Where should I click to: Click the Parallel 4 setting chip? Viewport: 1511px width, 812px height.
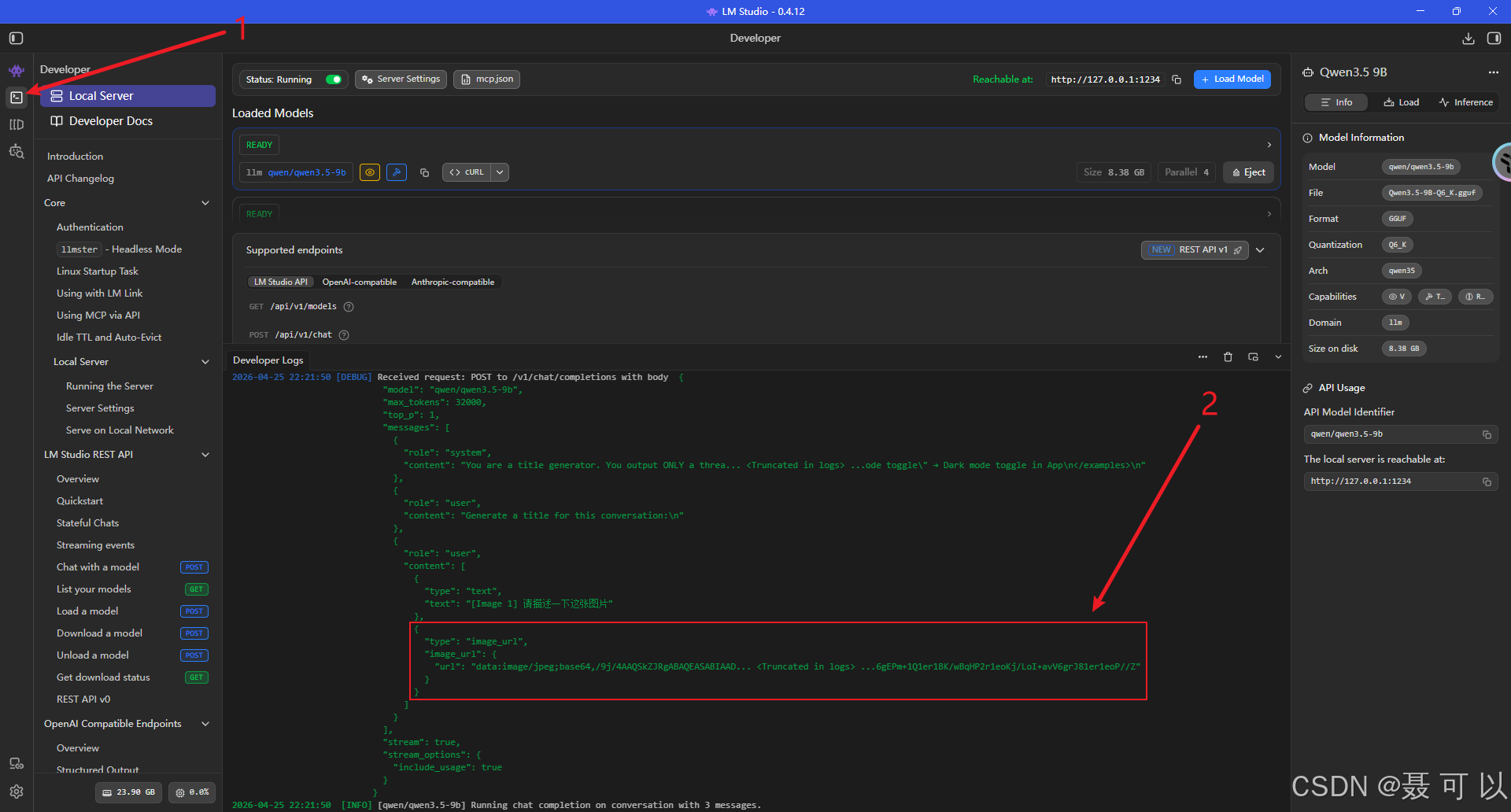[1187, 172]
